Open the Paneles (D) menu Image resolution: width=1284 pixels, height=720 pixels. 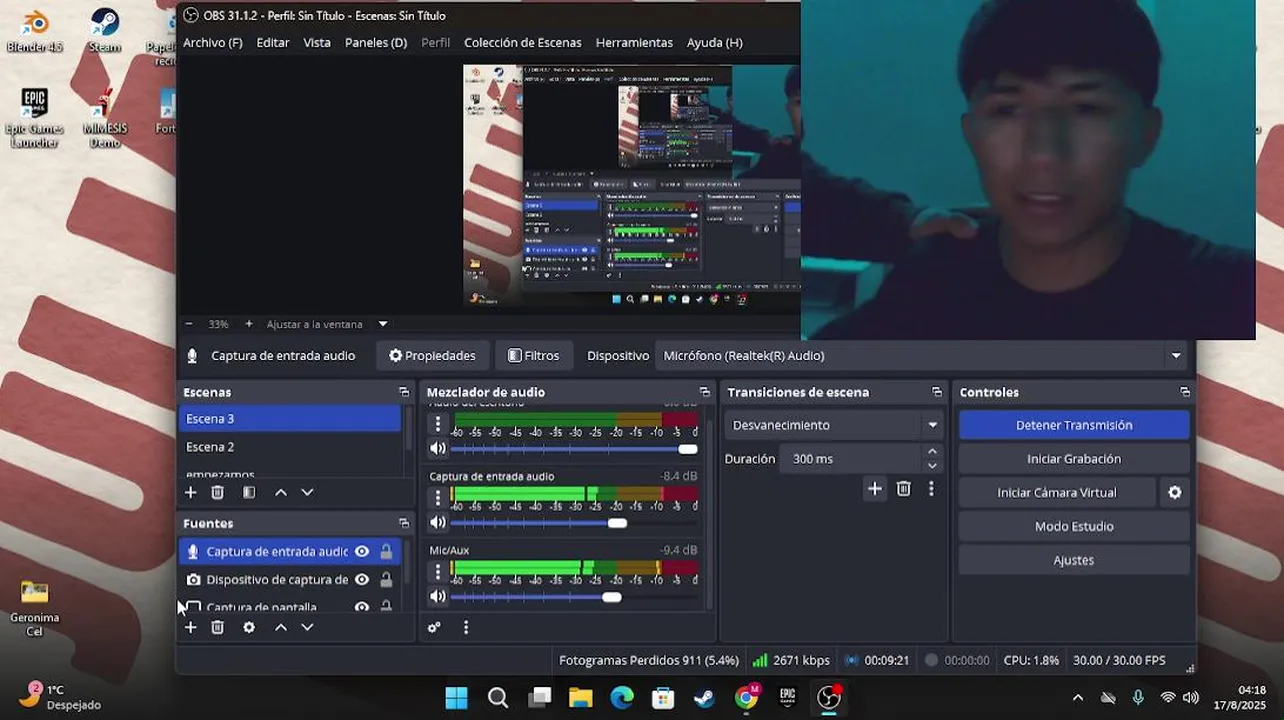pos(375,42)
